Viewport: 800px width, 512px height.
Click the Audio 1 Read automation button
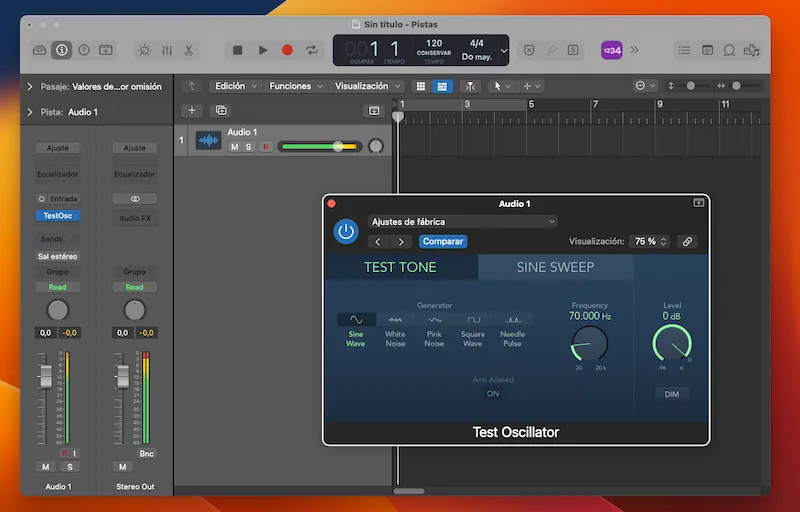(58, 287)
